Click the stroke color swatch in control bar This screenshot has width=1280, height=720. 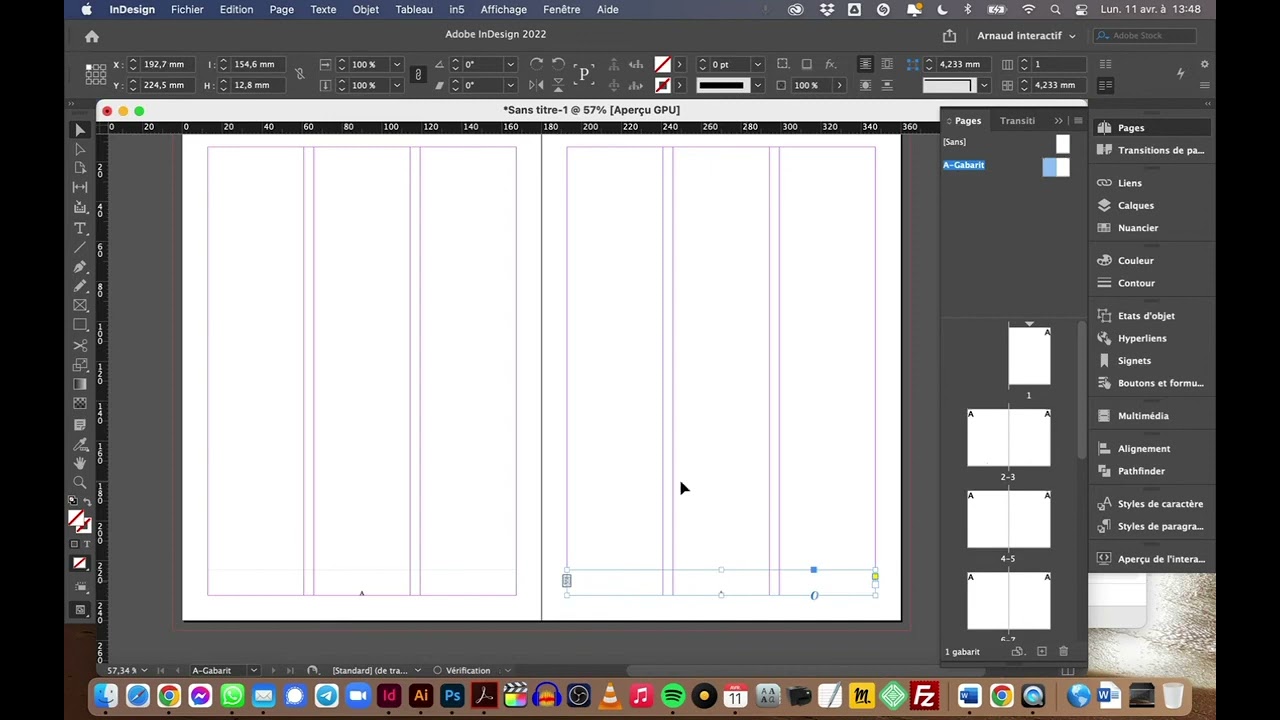[662, 85]
